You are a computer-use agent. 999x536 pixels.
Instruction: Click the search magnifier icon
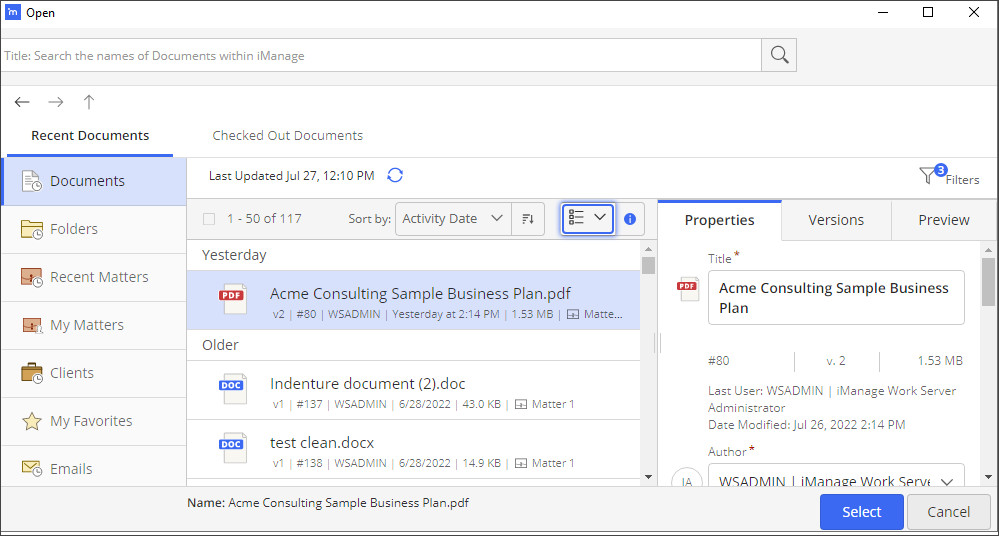[779, 55]
